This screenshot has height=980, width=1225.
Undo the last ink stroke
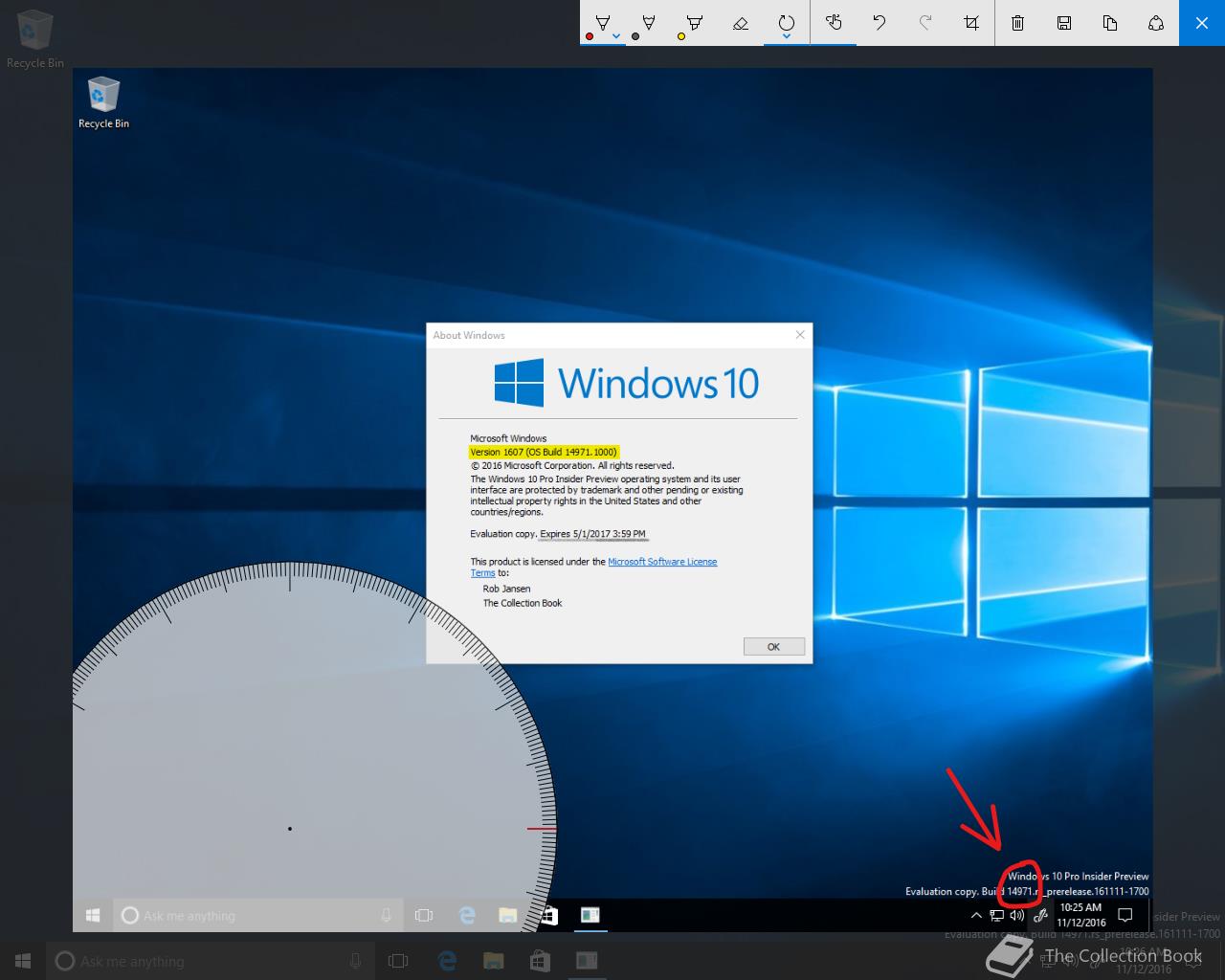coord(879,23)
